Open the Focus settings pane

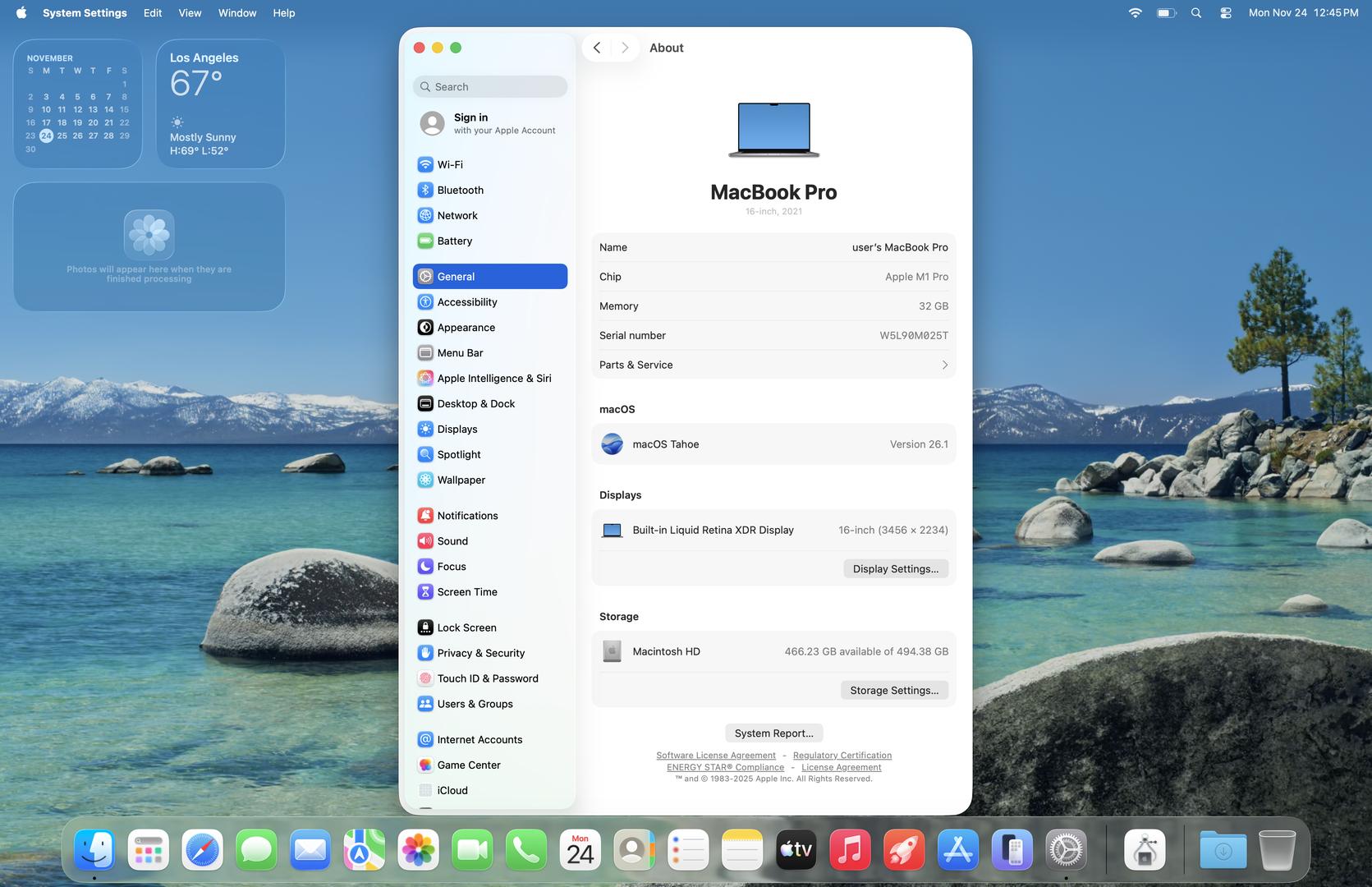pyautogui.click(x=451, y=567)
